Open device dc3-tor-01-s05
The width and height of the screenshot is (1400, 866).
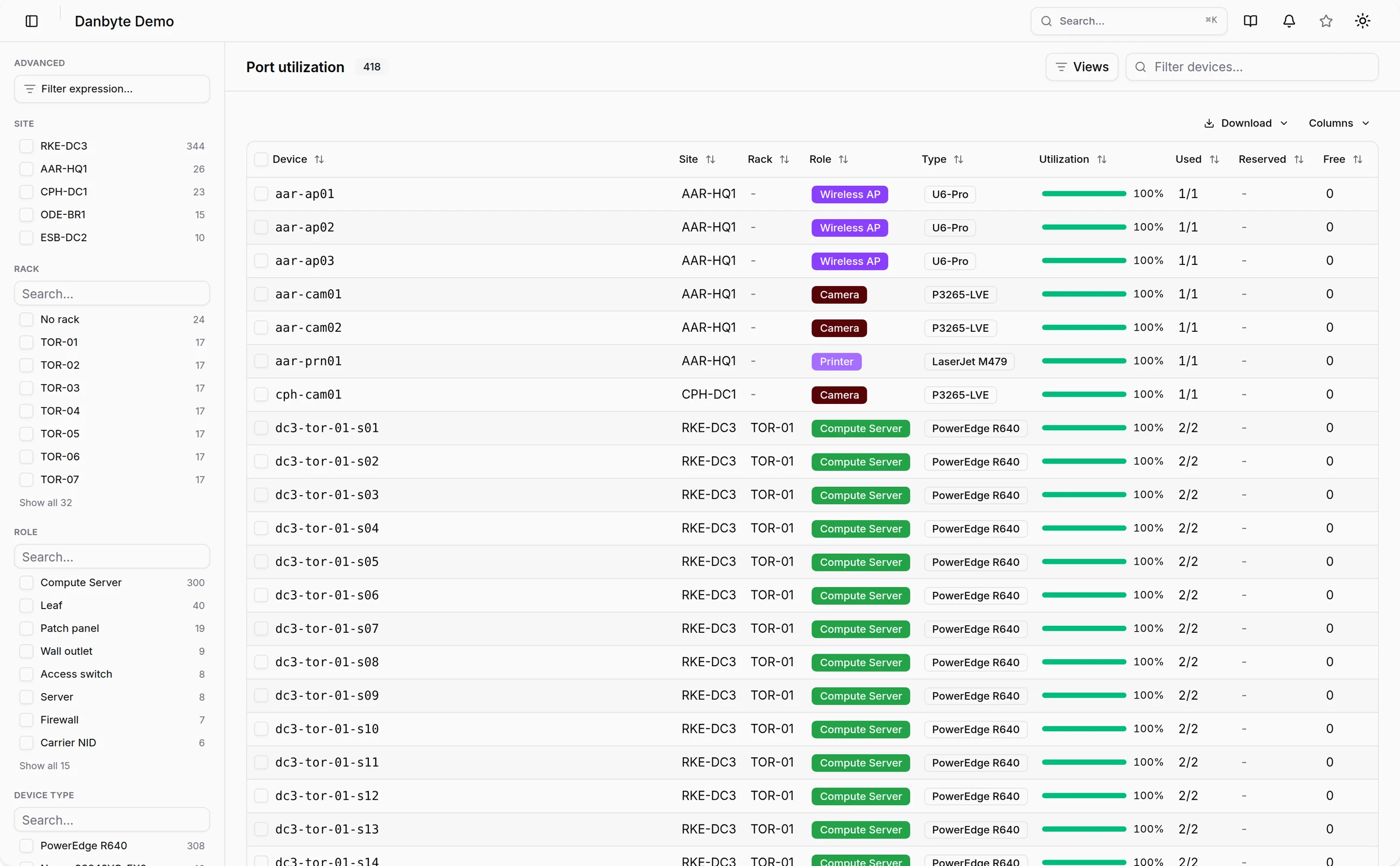click(327, 562)
